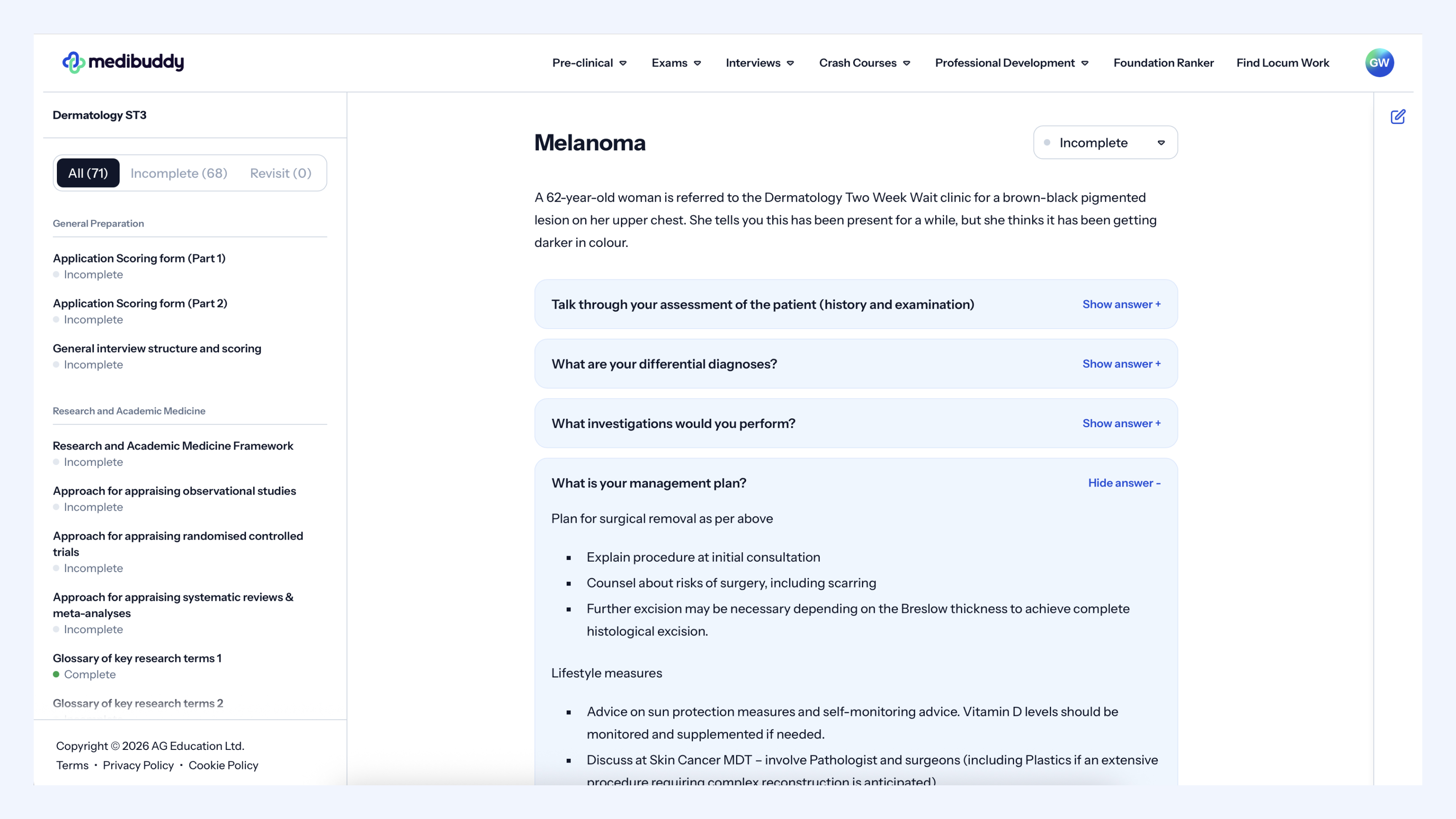Click the Professional Development caret icon
Screen dimensions: 1456x819
click(x=1085, y=63)
